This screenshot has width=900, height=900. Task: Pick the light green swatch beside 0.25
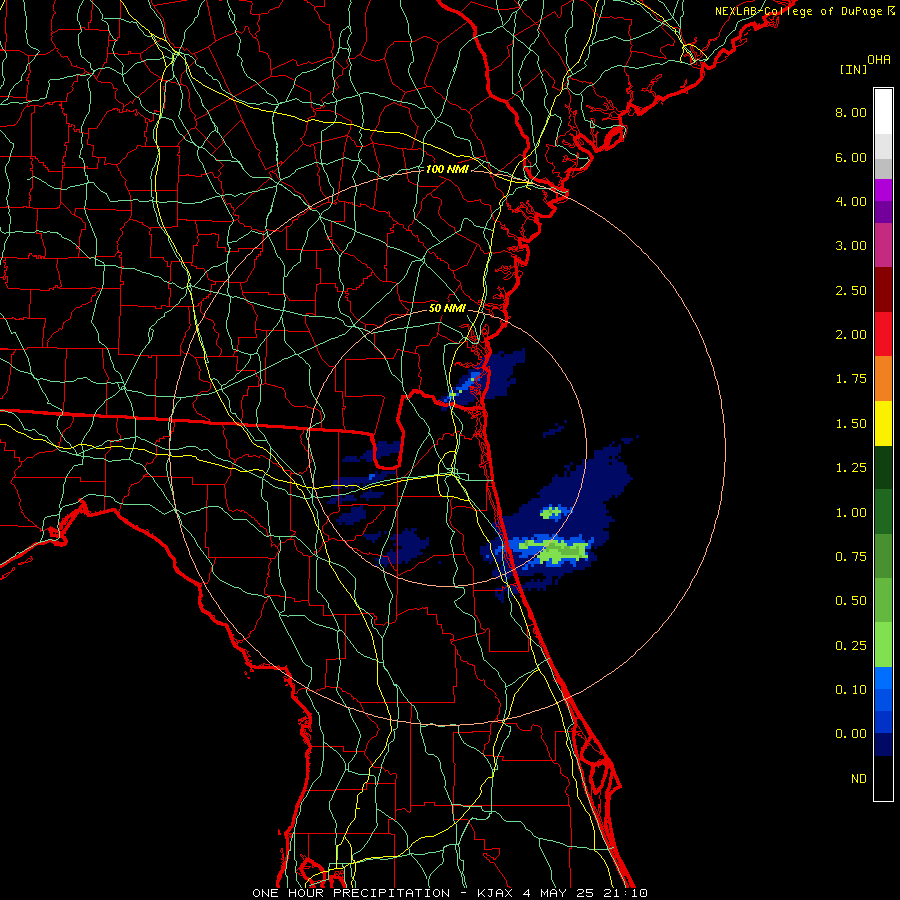click(883, 645)
